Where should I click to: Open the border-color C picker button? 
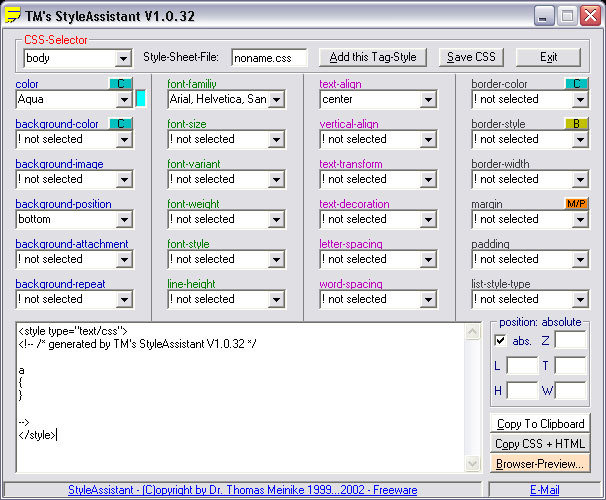click(x=577, y=83)
